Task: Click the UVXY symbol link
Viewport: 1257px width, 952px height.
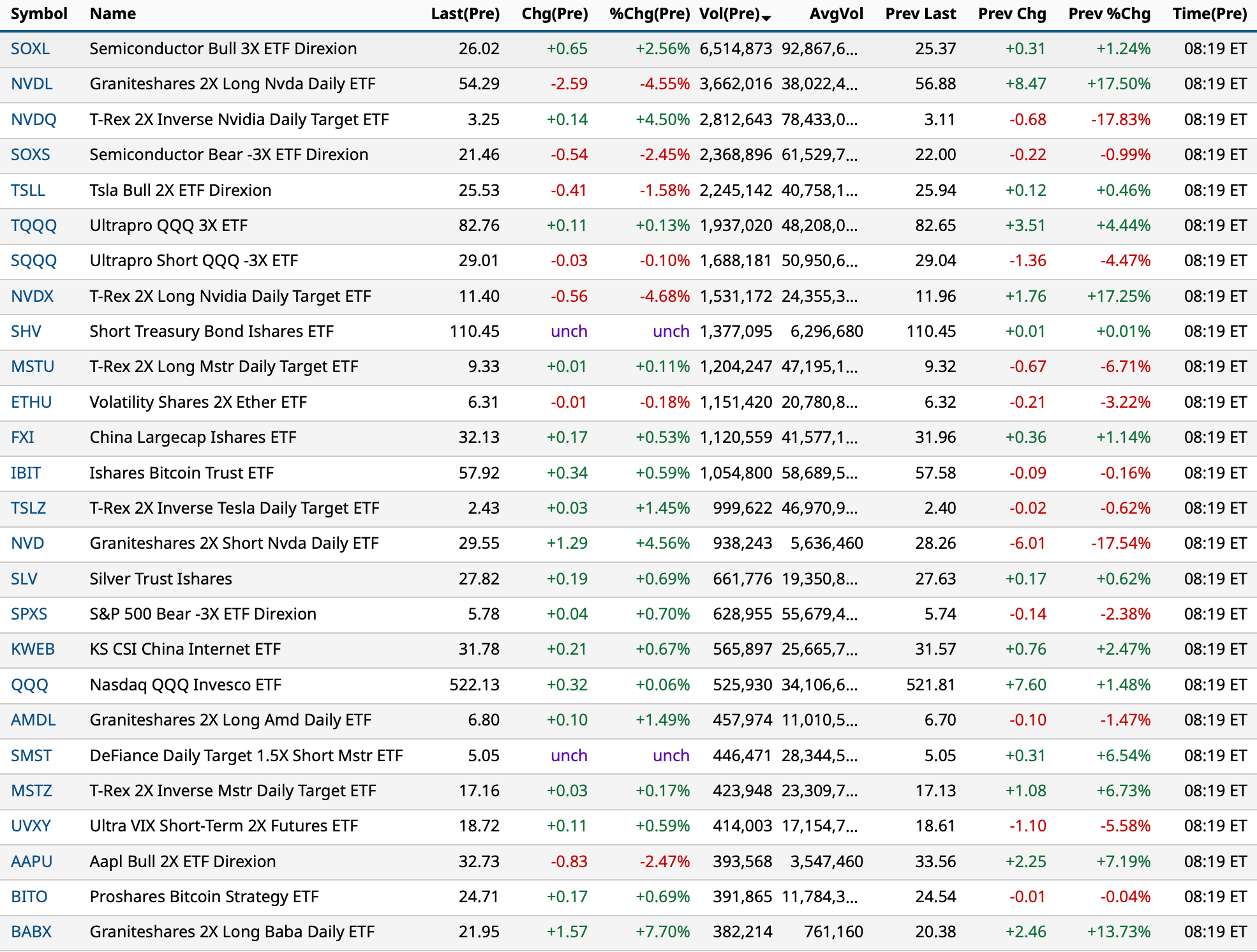Action: pos(31,826)
